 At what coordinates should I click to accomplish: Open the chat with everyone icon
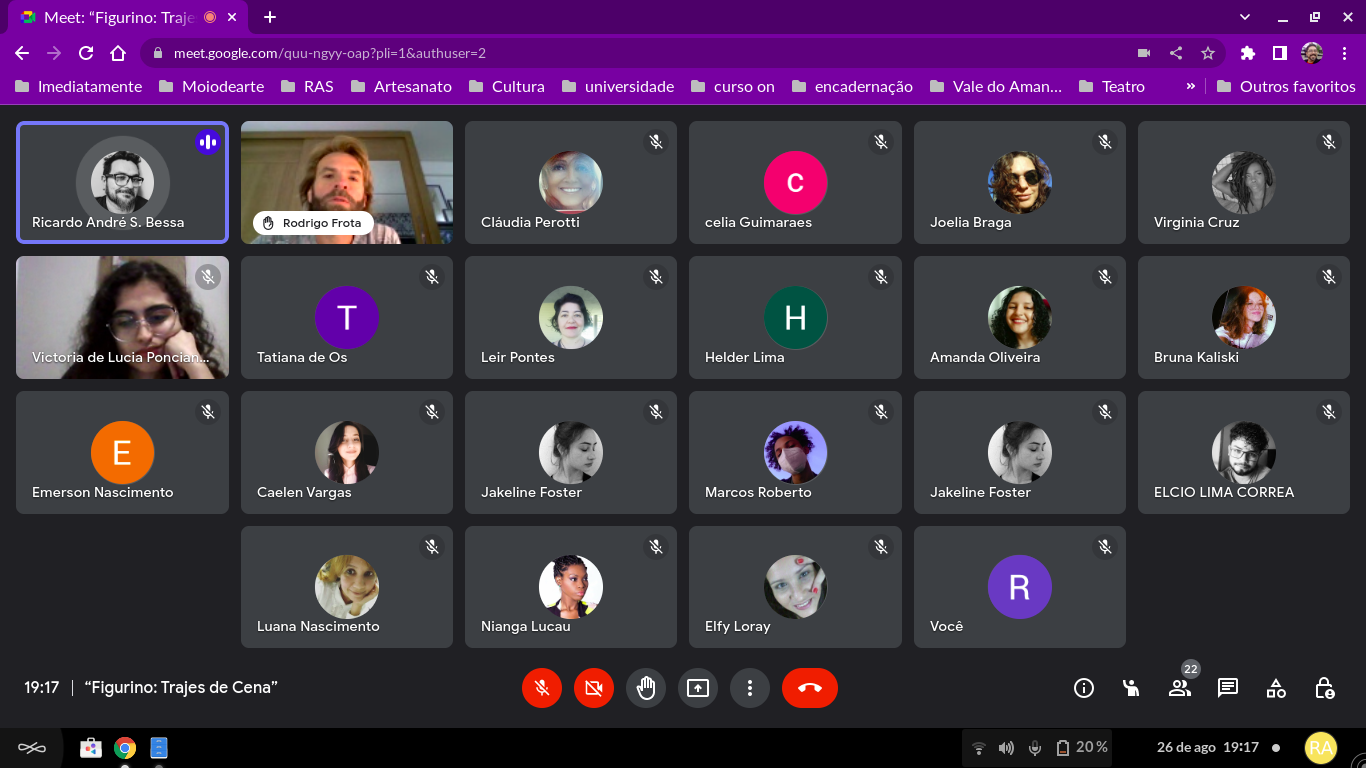click(1228, 688)
